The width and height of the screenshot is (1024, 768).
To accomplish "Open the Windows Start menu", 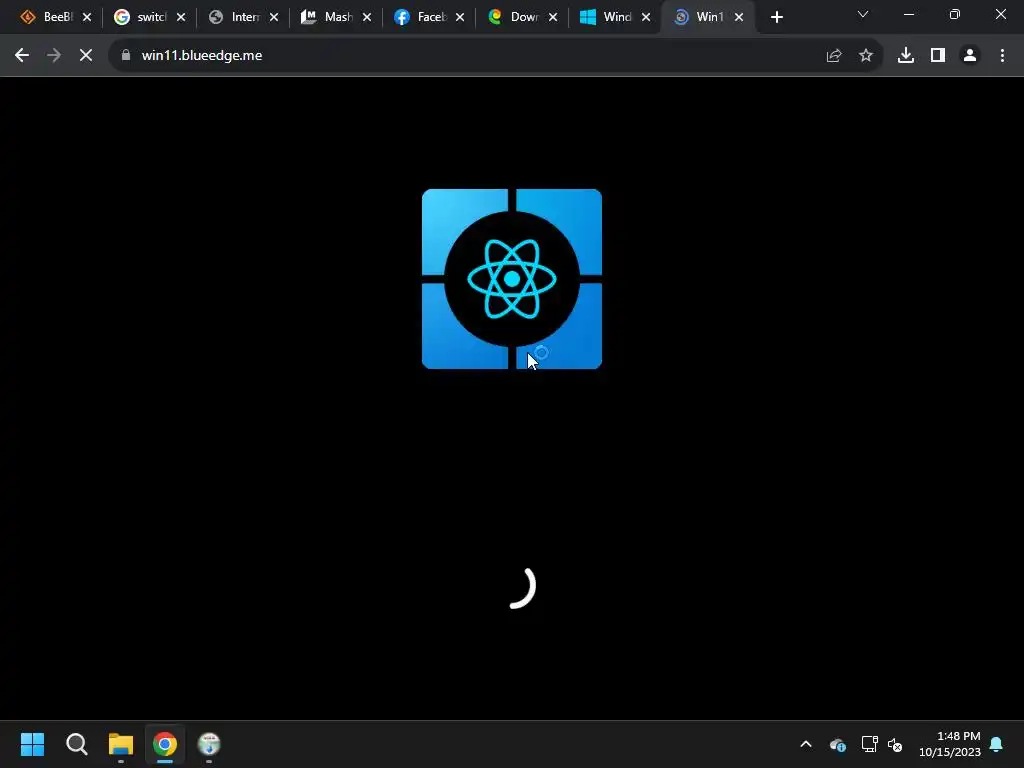I will pyautogui.click(x=32, y=744).
